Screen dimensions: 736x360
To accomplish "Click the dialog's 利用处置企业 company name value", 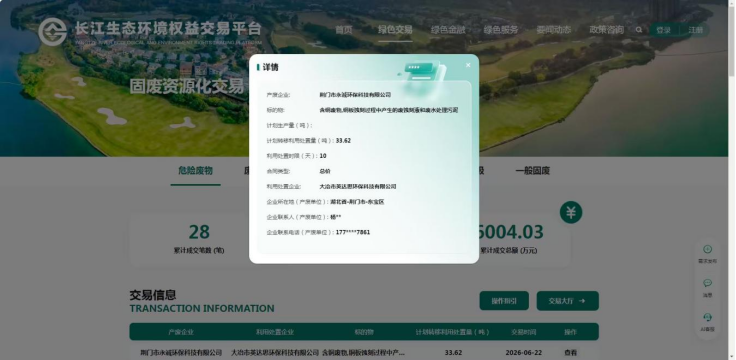I will pos(358,186).
